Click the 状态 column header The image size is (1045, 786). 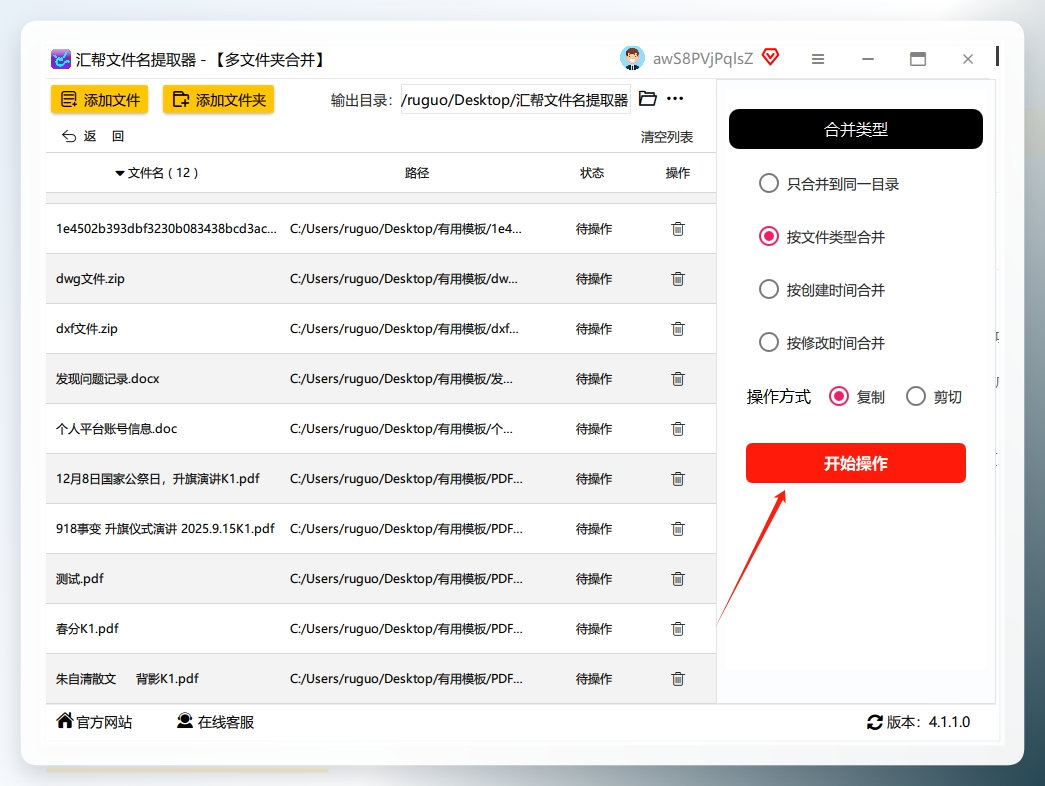click(x=592, y=173)
